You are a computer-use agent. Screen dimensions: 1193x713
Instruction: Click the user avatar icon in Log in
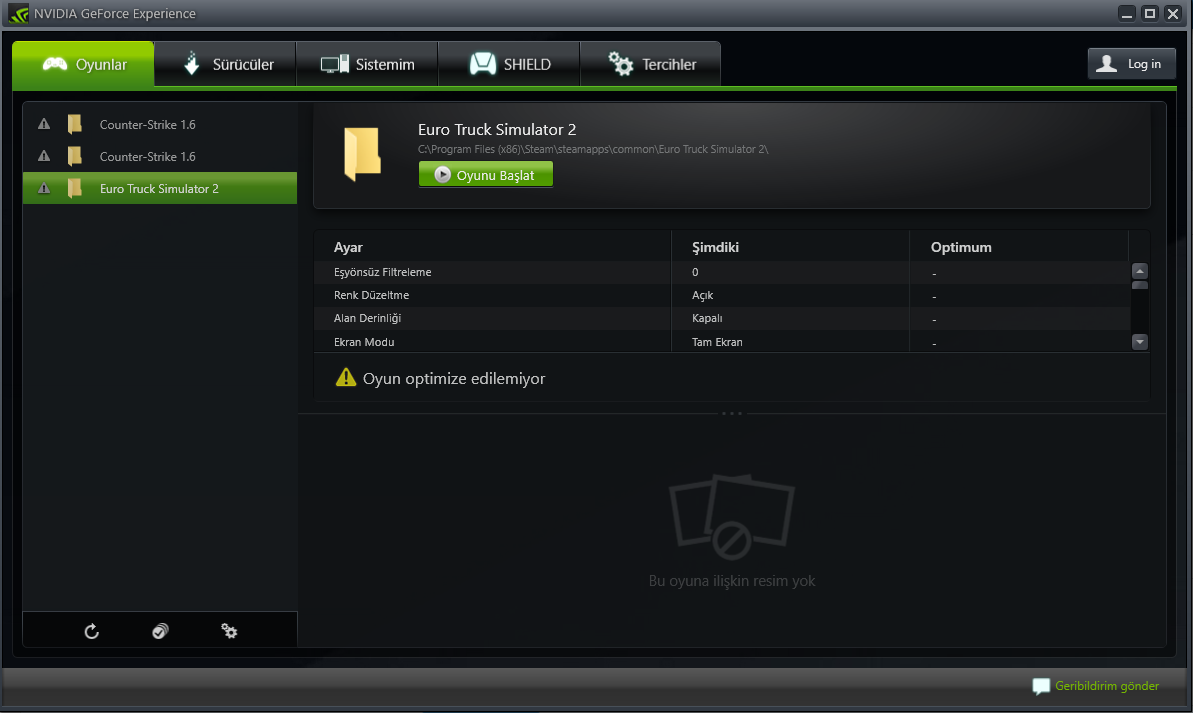pos(1106,64)
